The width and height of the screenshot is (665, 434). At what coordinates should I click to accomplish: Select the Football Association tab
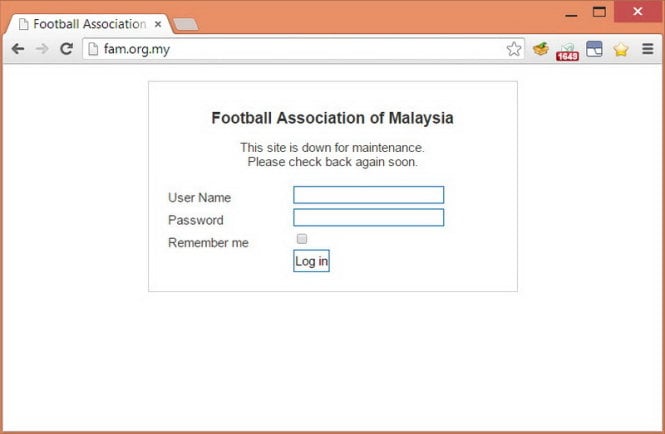point(89,24)
